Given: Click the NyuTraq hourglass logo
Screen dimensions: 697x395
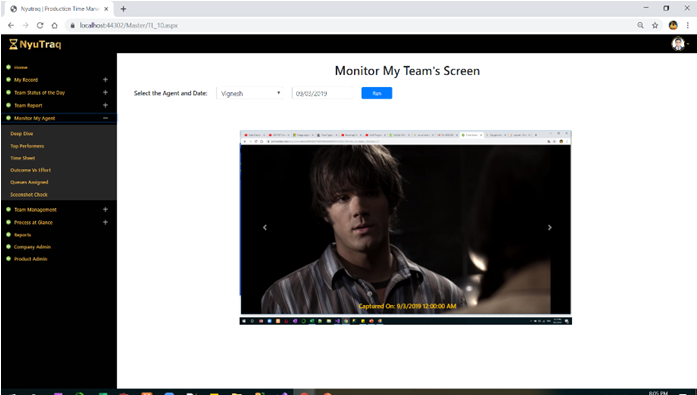Looking at the screenshot, I should pyautogui.click(x=13, y=44).
